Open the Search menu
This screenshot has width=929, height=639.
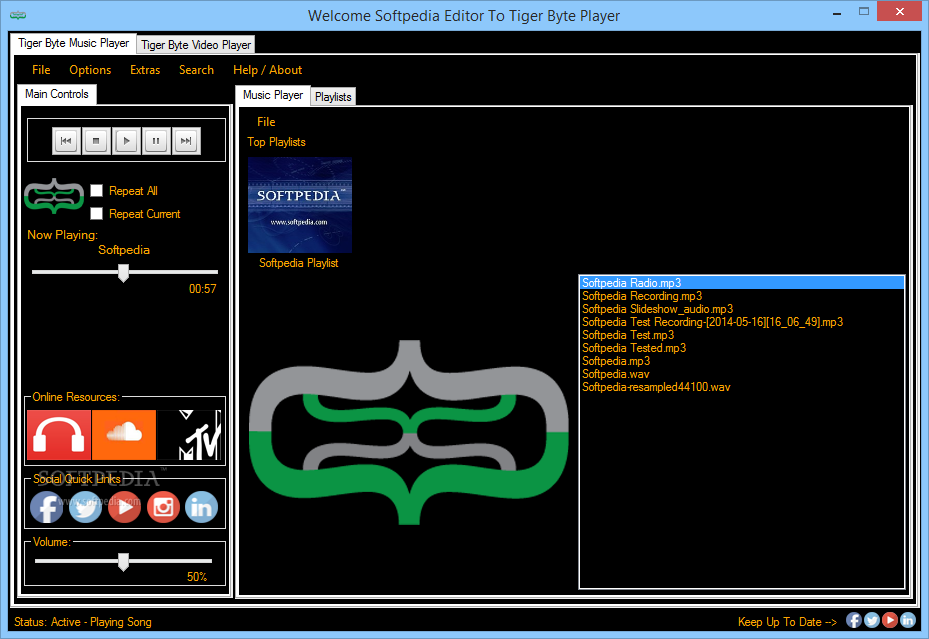click(196, 70)
